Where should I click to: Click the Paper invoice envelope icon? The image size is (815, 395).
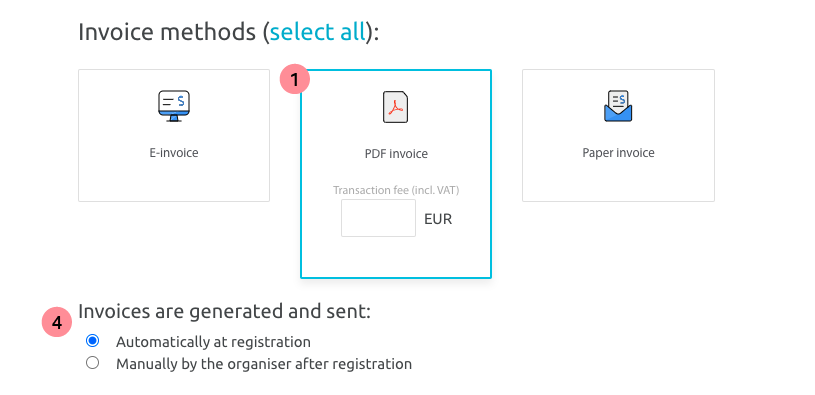[618, 106]
